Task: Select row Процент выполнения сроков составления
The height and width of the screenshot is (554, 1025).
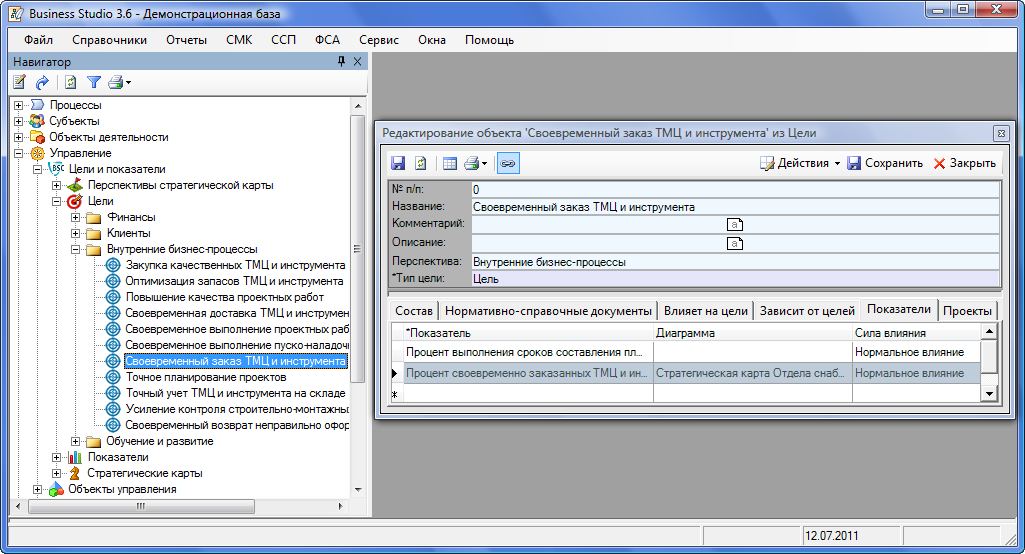Action: point(686,352)
